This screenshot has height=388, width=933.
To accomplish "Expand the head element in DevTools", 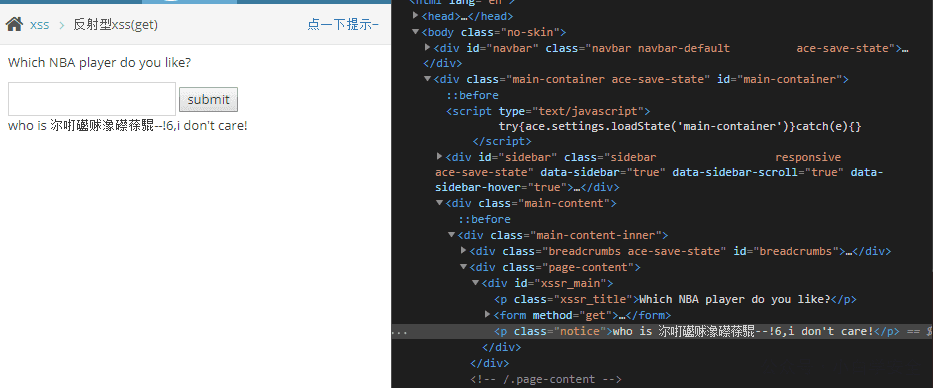I will (x=416, y=16).
